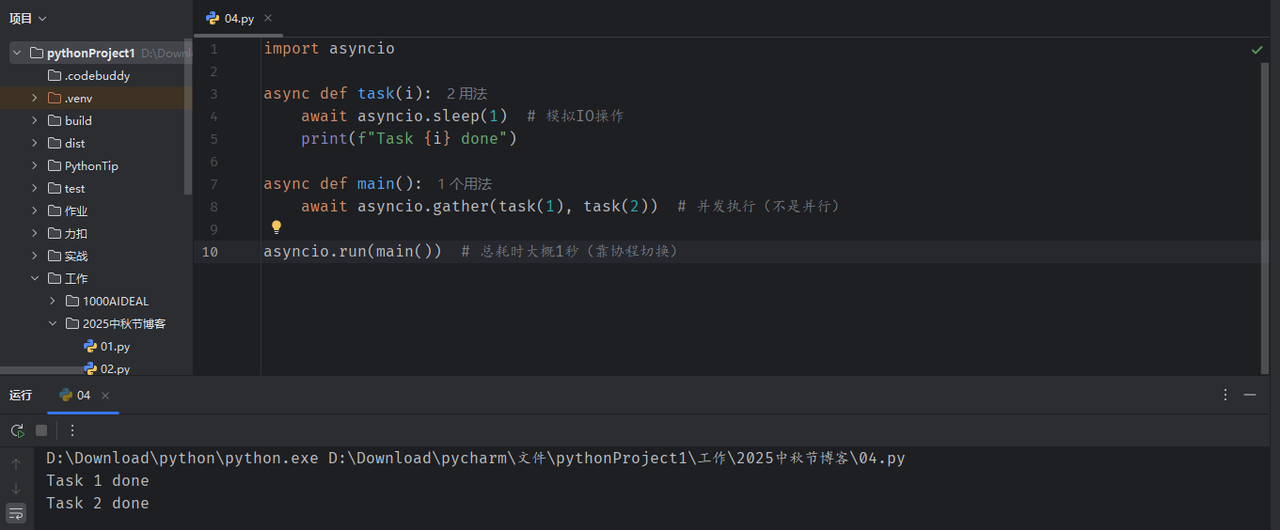Click the up arrow in Run console
Screen dimensions: 1280x530
(16, 464)
